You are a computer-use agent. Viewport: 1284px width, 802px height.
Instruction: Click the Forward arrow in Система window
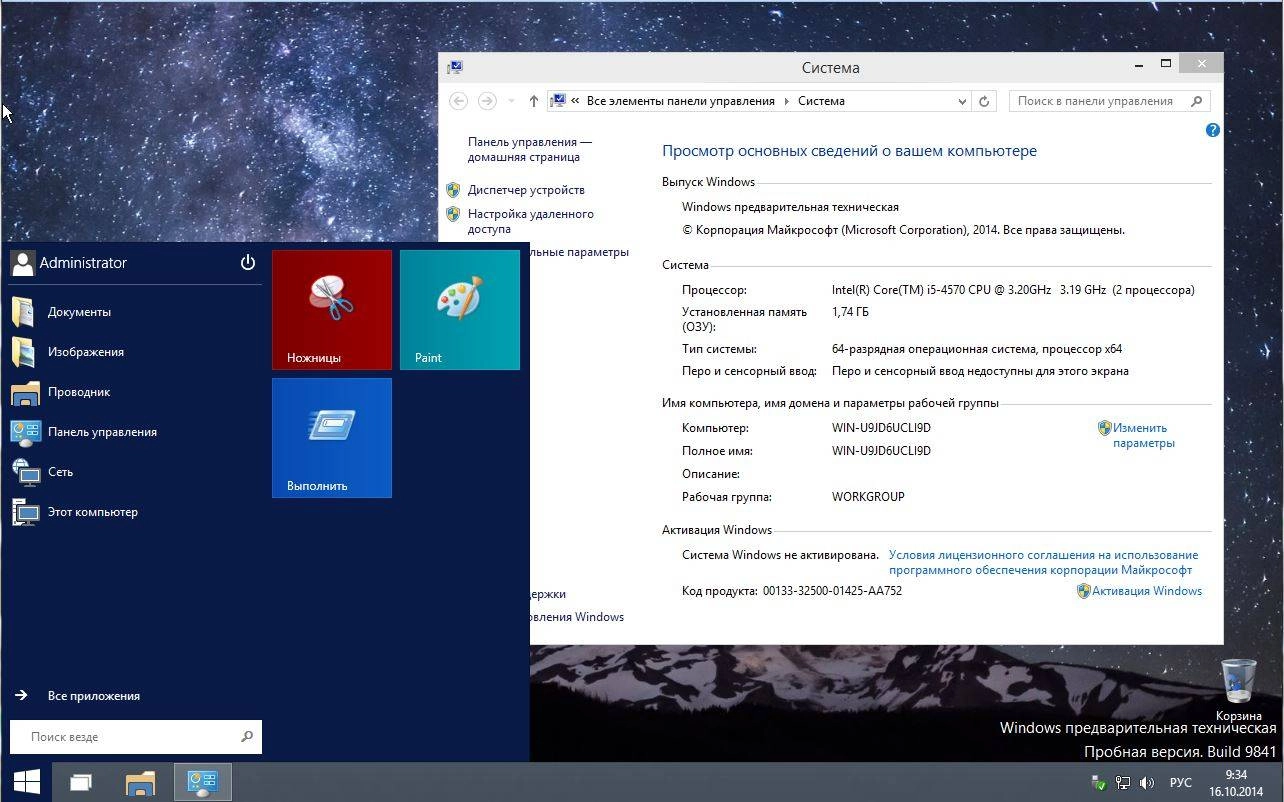pos(487,101)
